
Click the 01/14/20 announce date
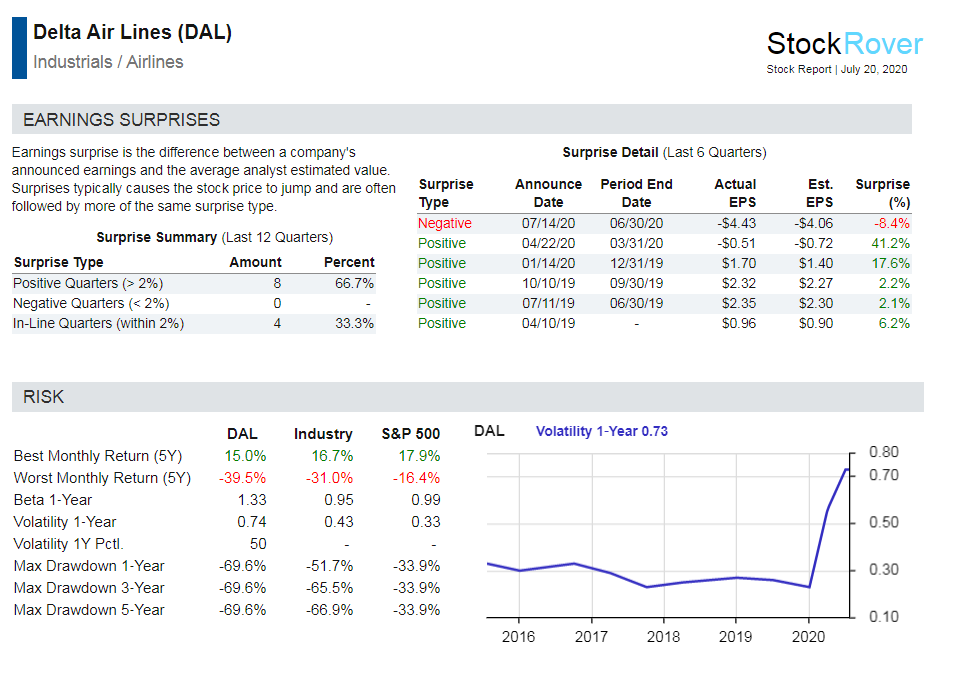pyautogui.click(x=548, y=264)
